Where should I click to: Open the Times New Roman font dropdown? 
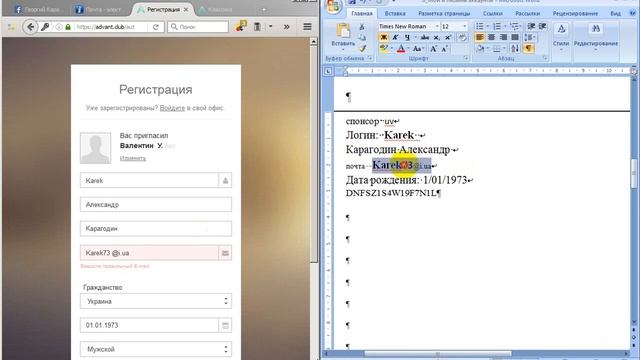pos(437,26)
